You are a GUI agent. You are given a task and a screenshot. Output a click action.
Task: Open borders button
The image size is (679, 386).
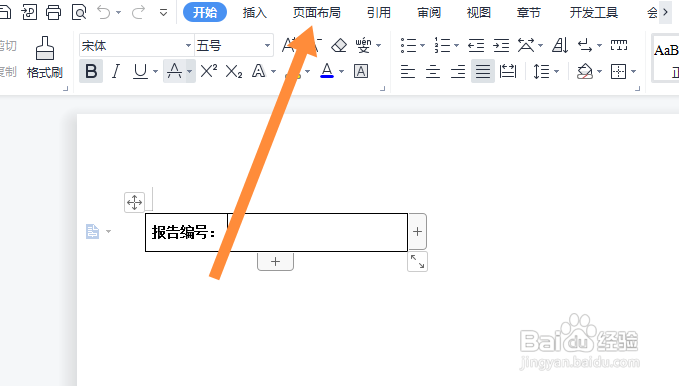point(618,71)
